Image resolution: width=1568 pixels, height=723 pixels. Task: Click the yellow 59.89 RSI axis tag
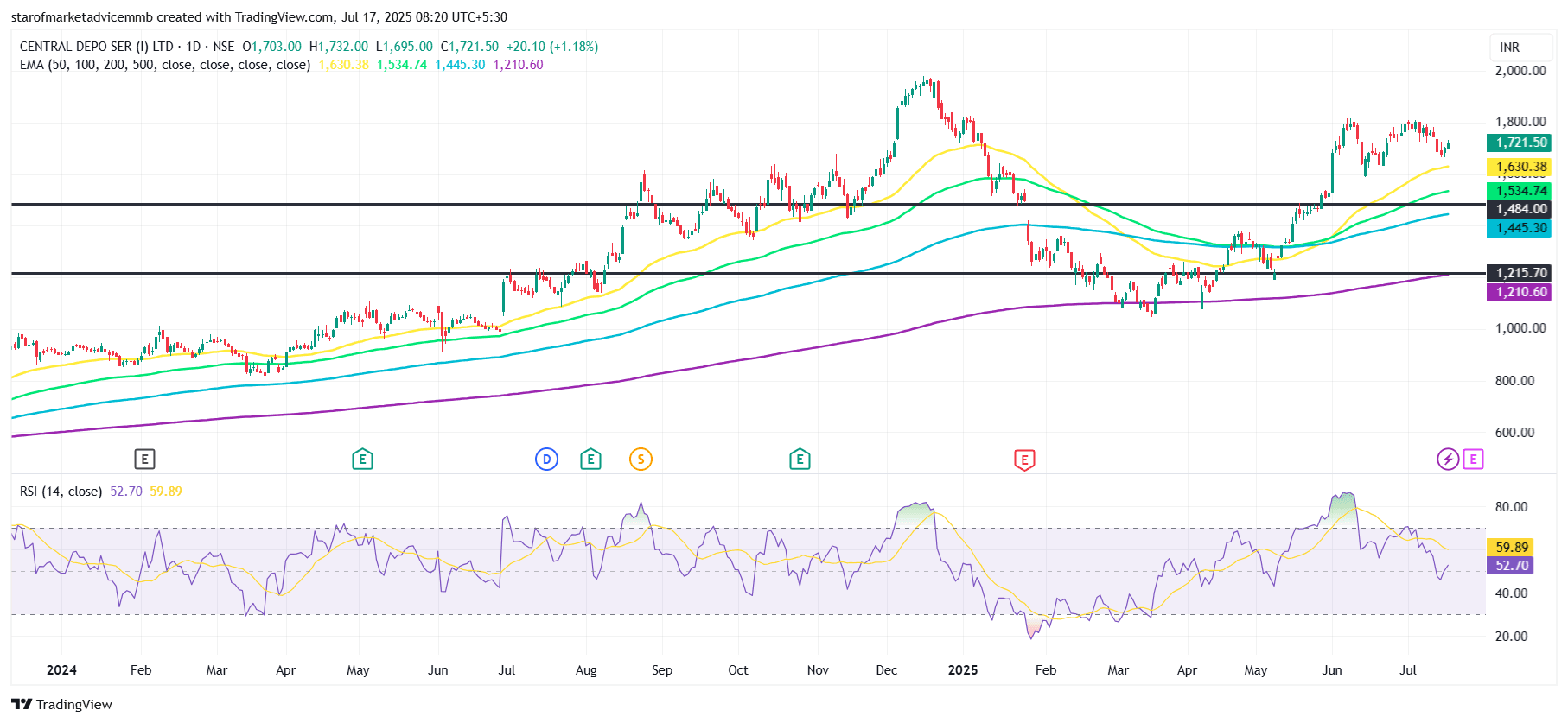[x=1511, y=547]
